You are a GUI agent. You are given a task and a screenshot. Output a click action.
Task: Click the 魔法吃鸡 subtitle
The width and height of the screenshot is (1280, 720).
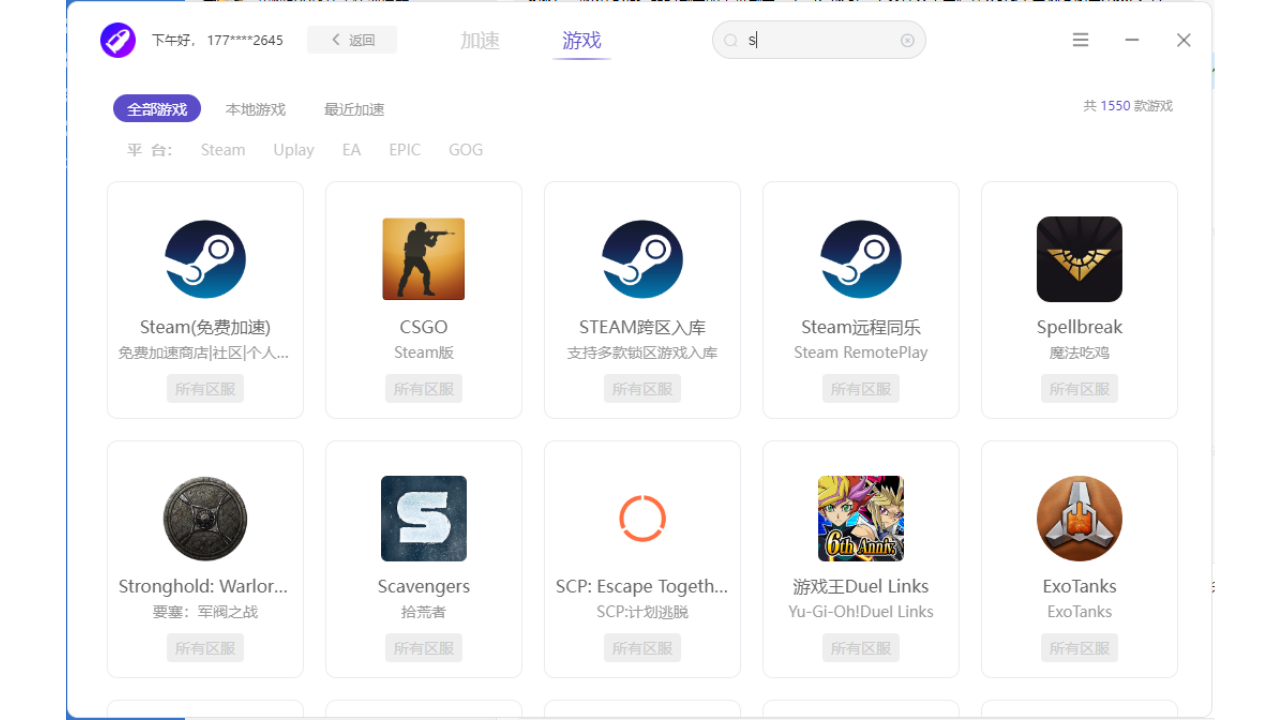[1079, 353]
